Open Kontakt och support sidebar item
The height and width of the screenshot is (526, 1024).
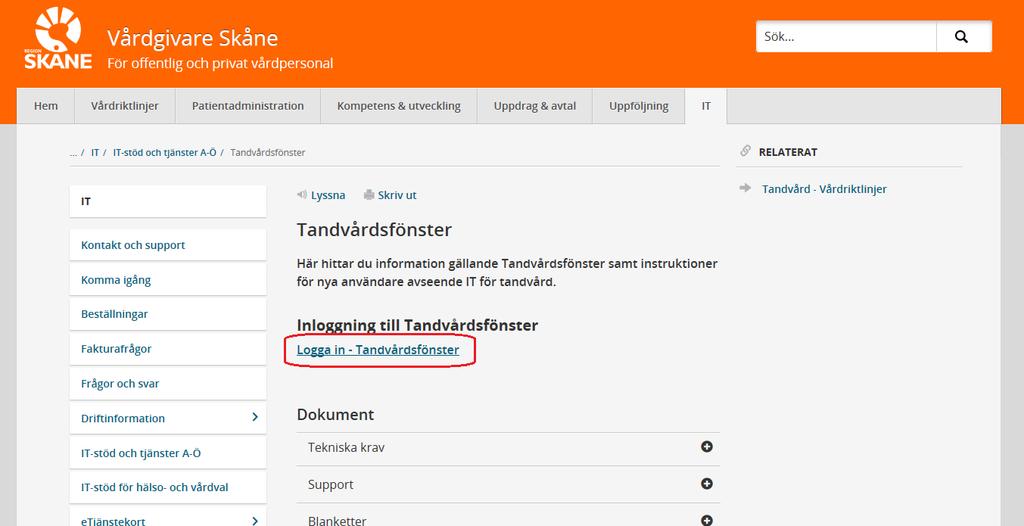coord(168,245)
